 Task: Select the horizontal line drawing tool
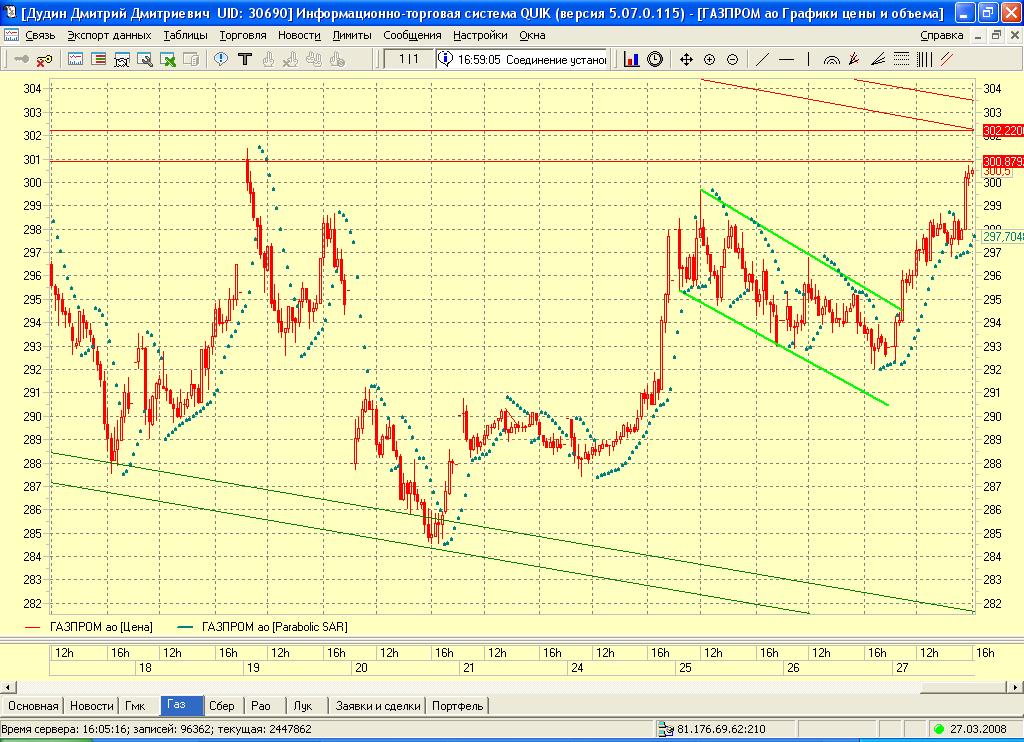pos(786,59)
